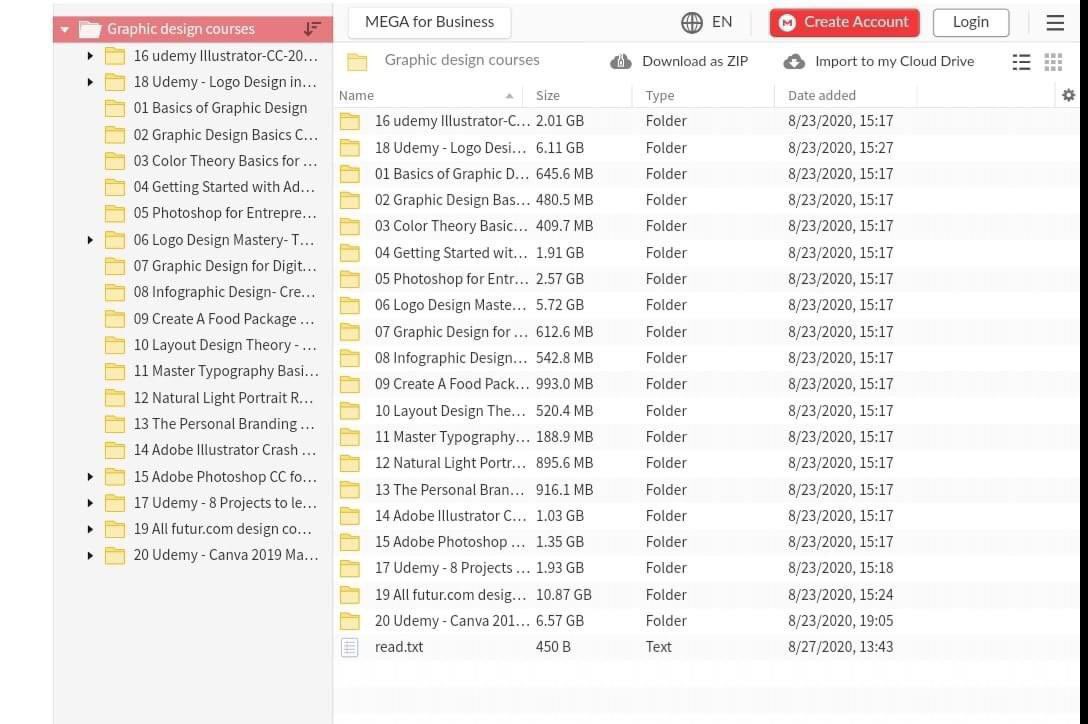
Task: Select 05 Photoshop for Entrepre in tree
Action: [x=225, y=213]
